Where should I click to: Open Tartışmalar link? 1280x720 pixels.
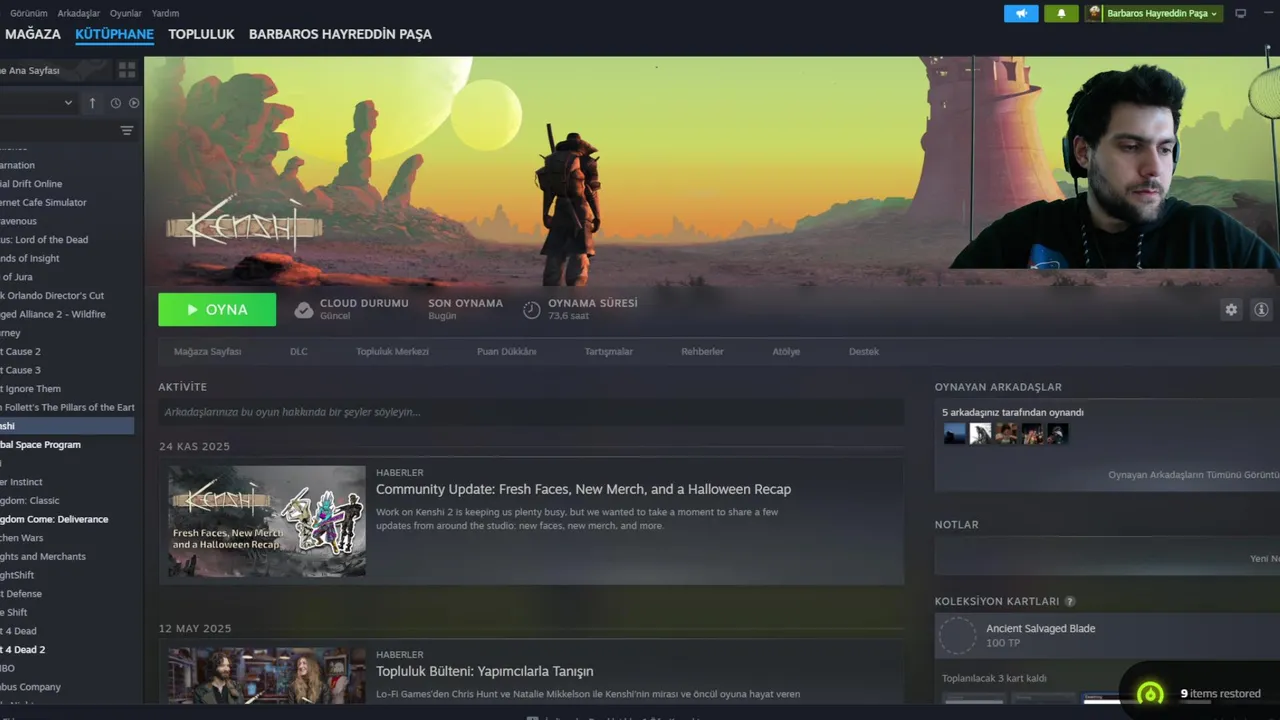click(608, 352)
